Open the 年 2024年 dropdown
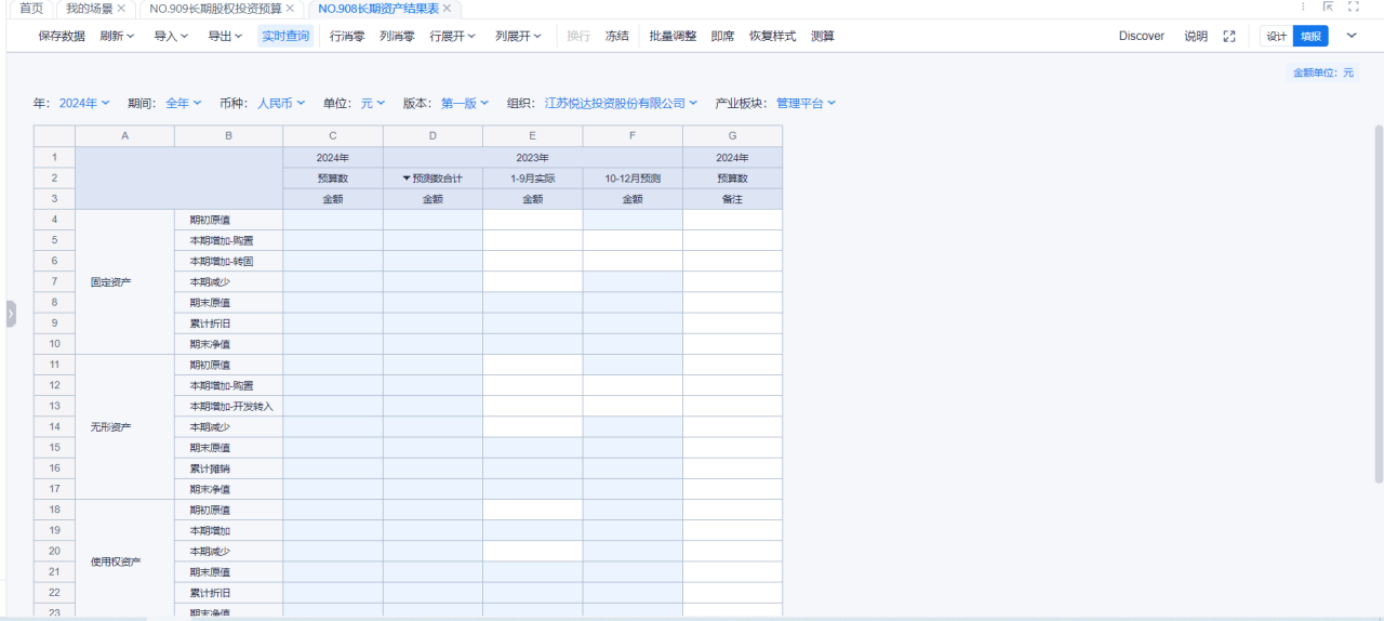This screenshot has height=621, width=1384. (84, 103)
